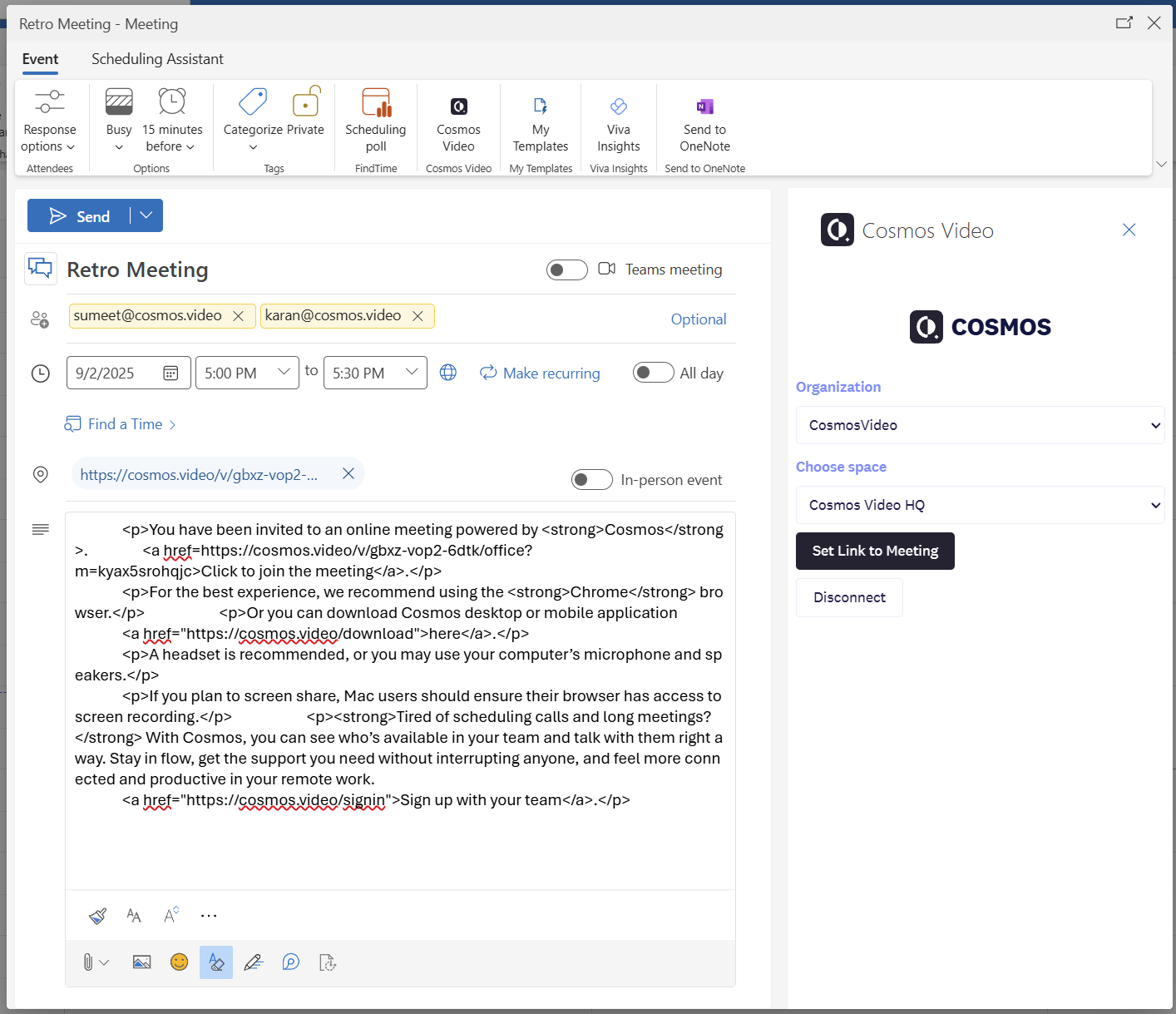This screenshot has height=1014, width=1176.
Task: Click the insert template file icon
Action: [x=328, y=962]
